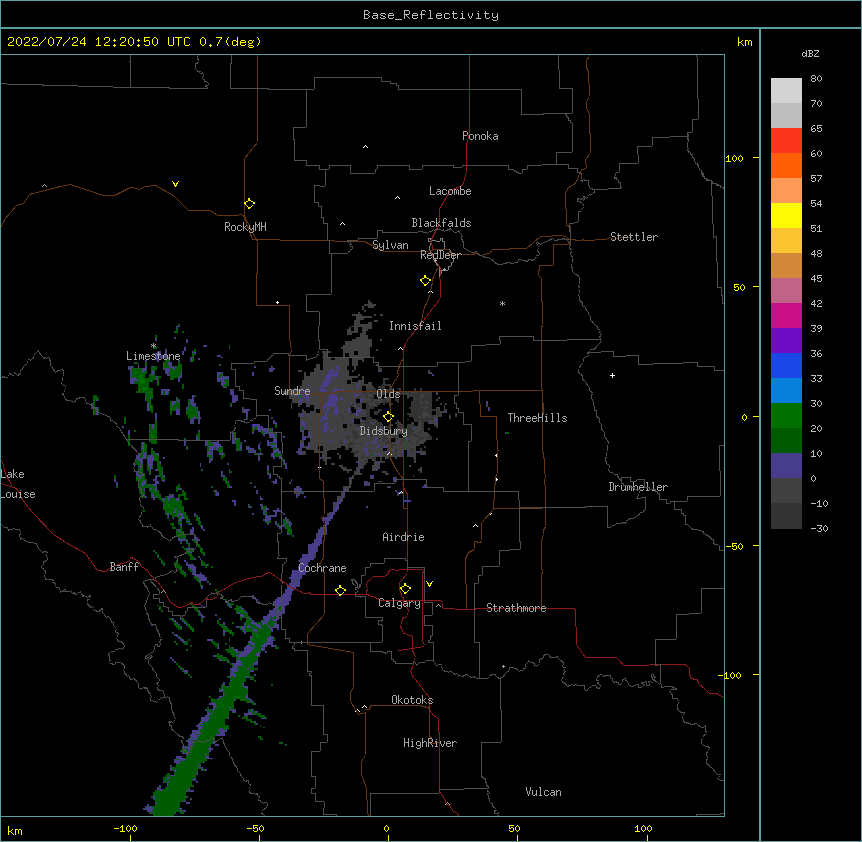The width and height of the screenshot is (862, 842).
Task: Click the white asterisk marker above Limestone
Action: point(153,346)
